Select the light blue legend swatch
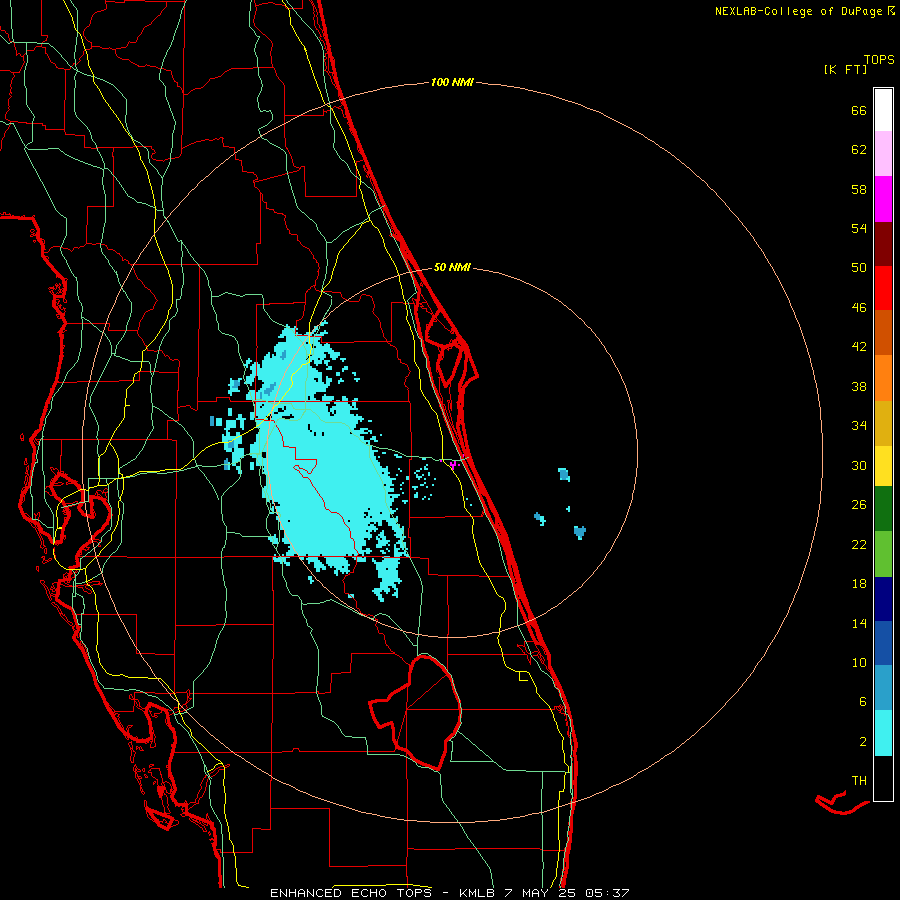900x900 pixels. coord(883,688)
